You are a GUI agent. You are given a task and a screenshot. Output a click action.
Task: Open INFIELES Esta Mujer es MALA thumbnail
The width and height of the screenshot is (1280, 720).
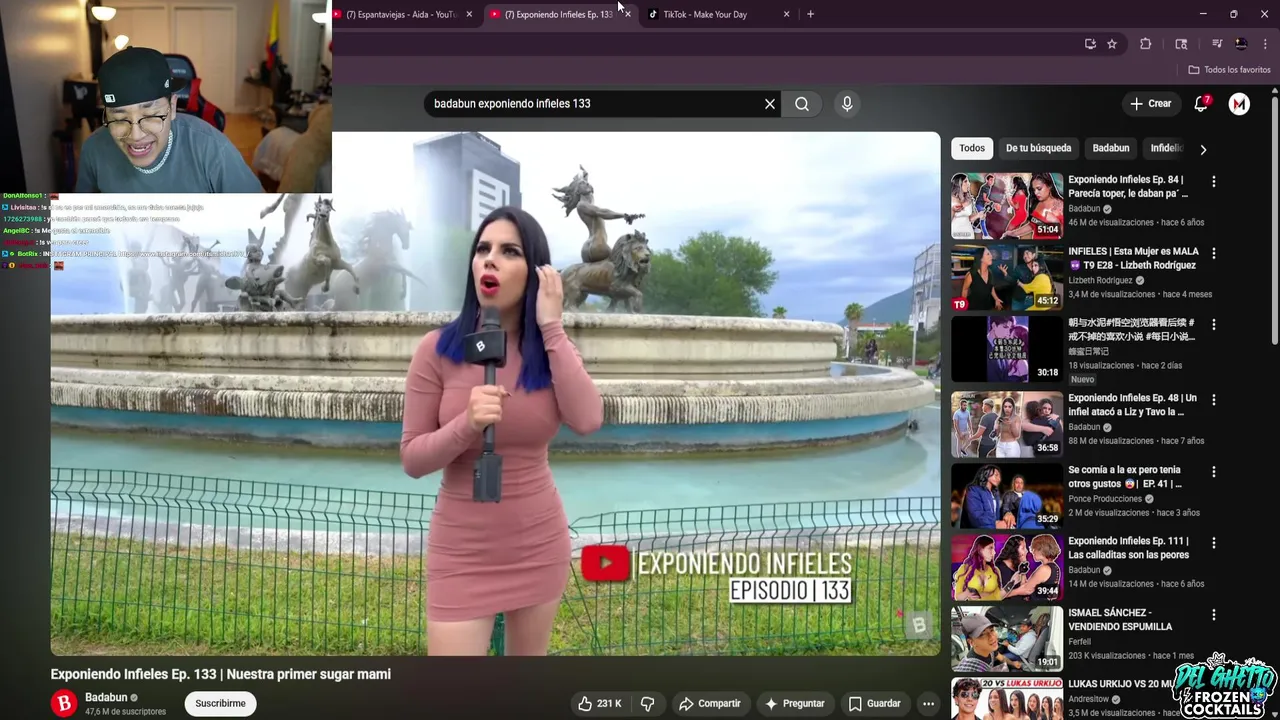1007,277
